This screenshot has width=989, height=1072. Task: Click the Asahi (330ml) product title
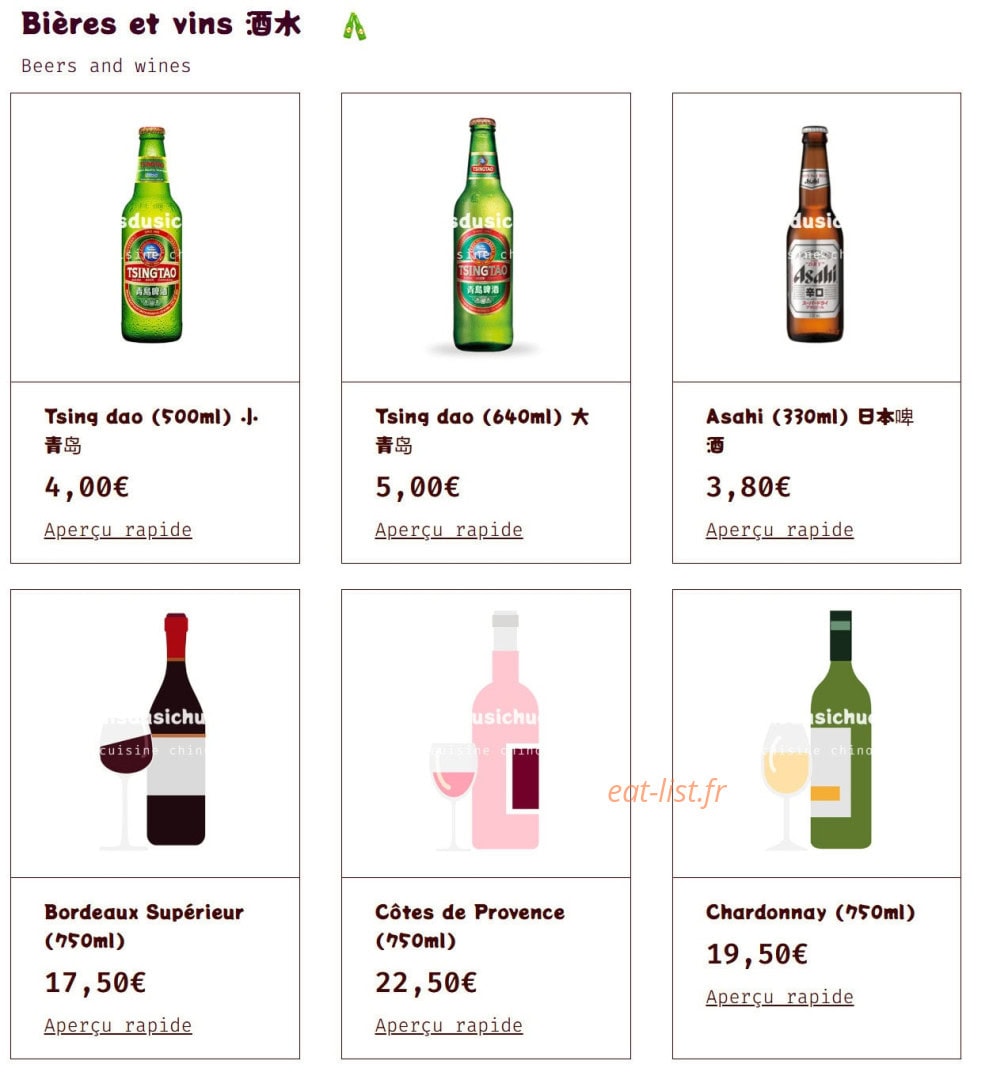click(x=810, y=431)
